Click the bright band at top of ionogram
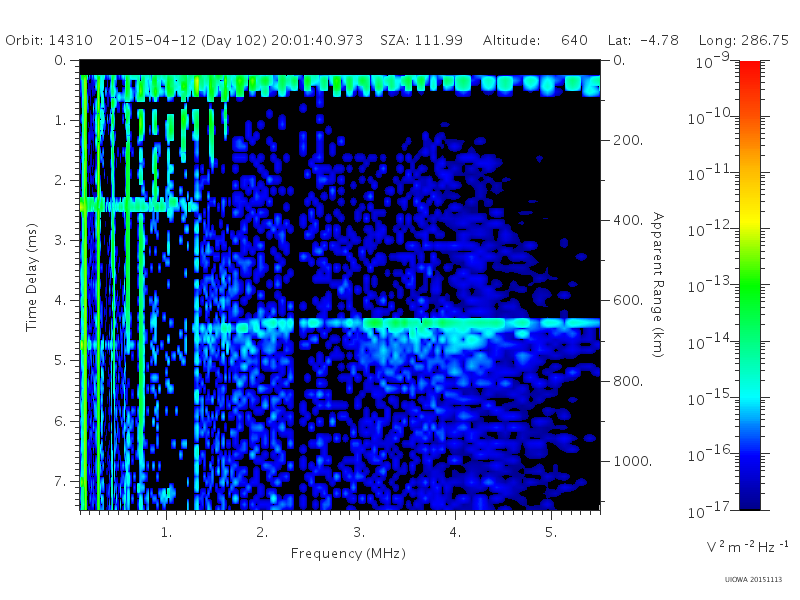 coord(340,86)
